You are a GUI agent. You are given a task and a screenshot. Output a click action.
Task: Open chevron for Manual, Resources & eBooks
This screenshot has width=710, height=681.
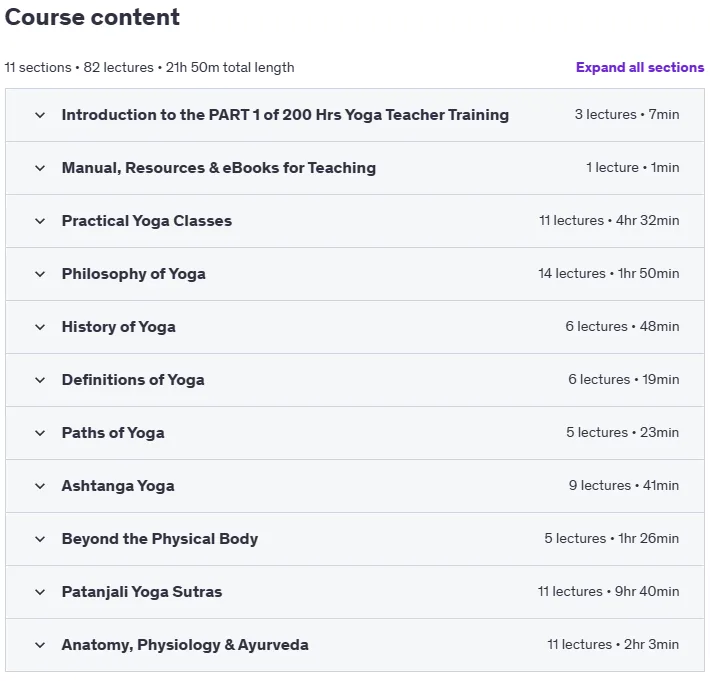tap(40, 168)
